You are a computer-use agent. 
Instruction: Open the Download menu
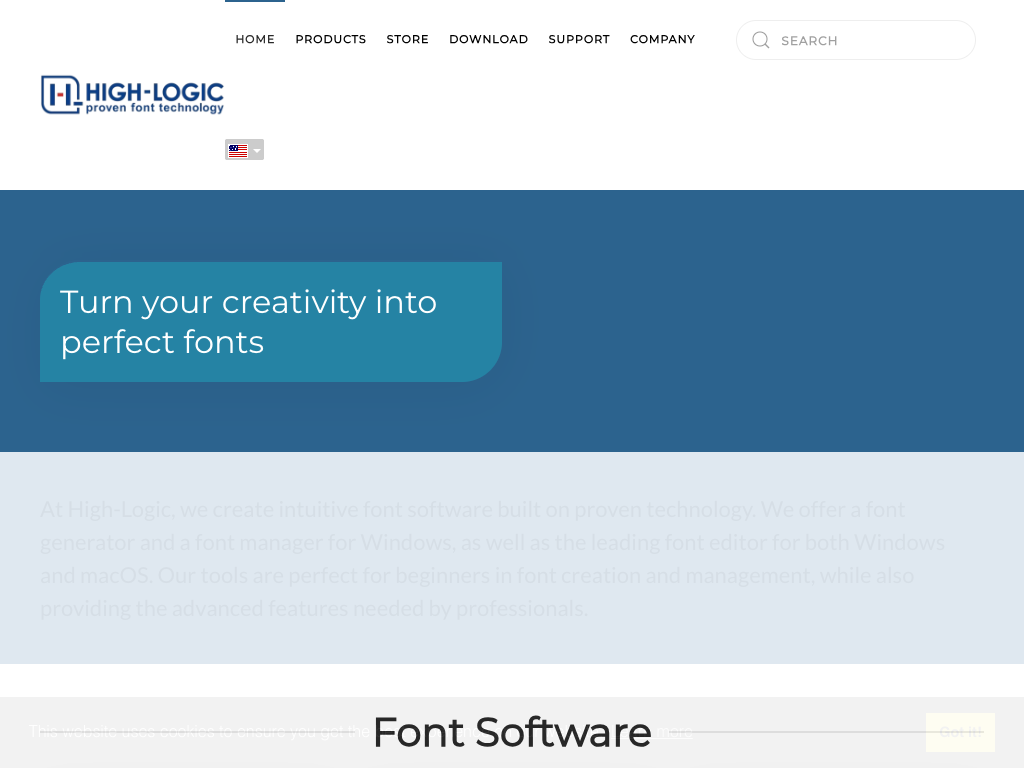pyautogui.click(x=488, y=39)
